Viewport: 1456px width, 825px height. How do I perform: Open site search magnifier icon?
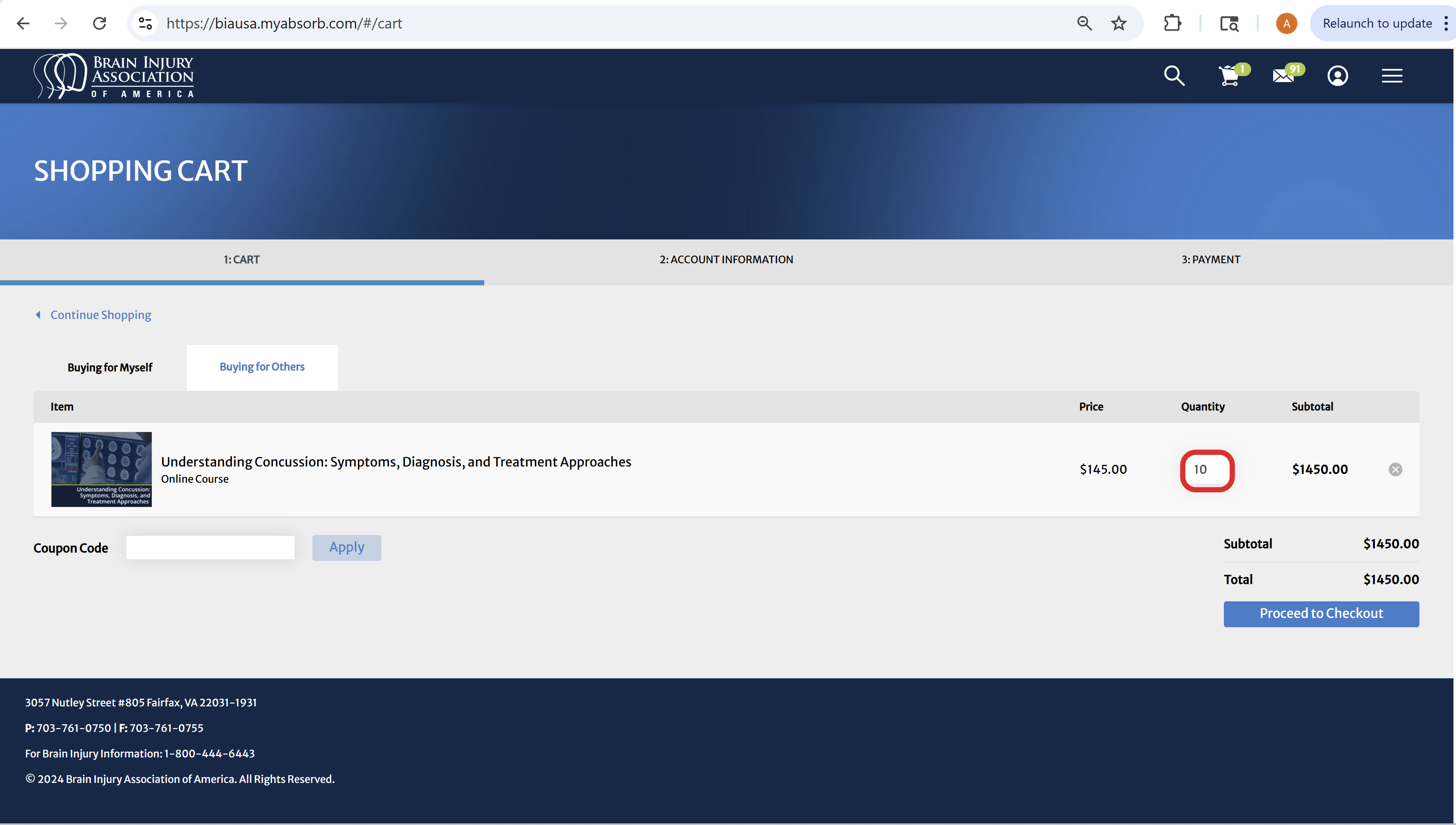click(x=1175, y=75)
